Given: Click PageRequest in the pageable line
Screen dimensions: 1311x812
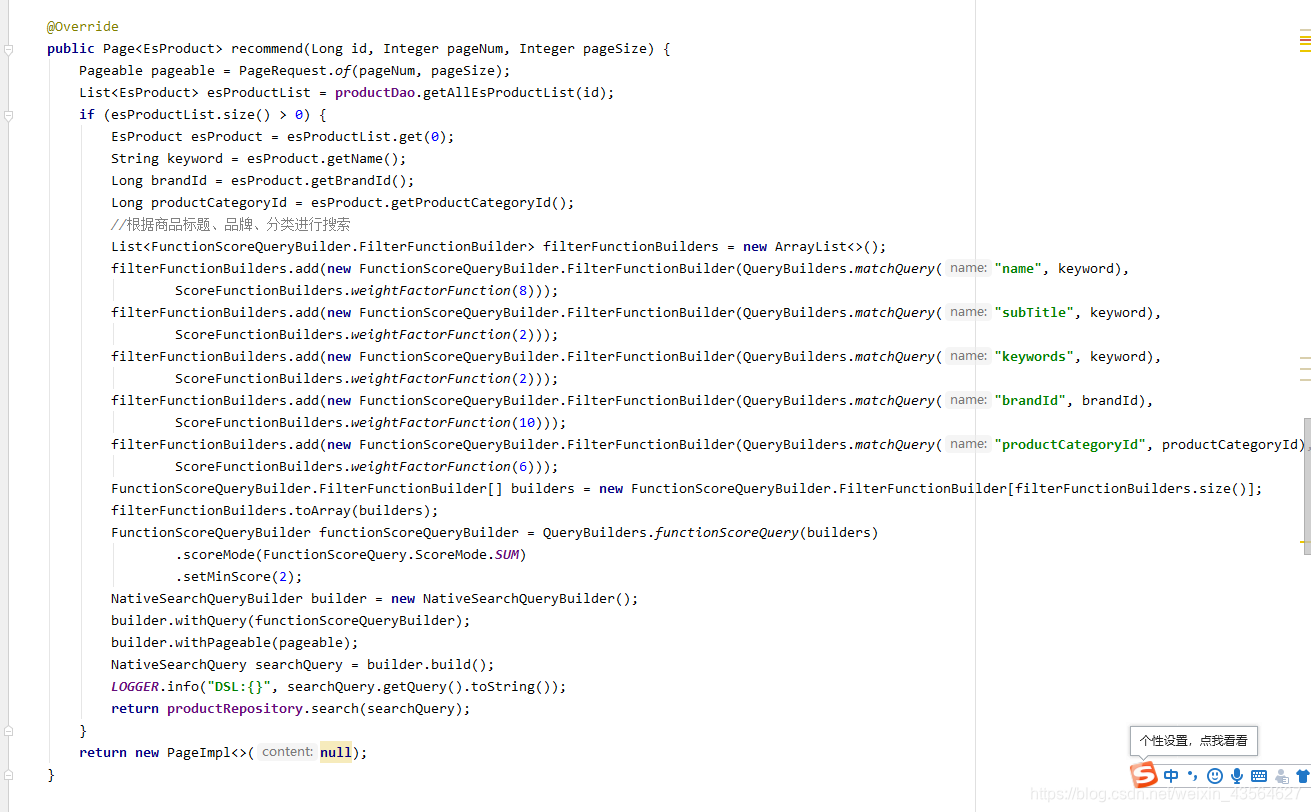Looking at the screenshot, I should tap(283, 71).
